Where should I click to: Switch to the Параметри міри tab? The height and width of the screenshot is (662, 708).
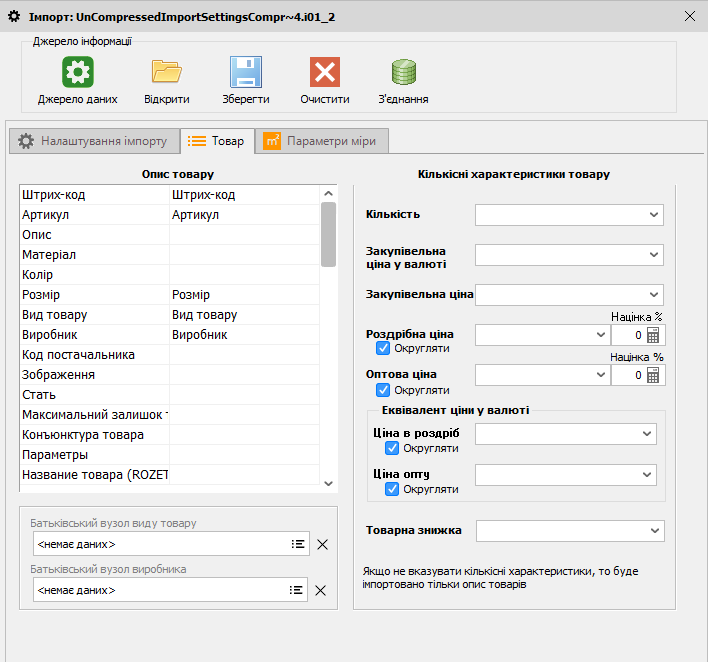click(320, 141)
